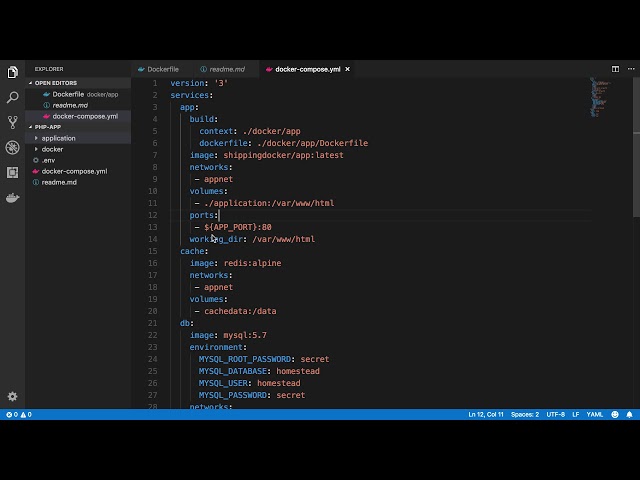Click 'MYSQL_ROOT_PASSWORD' key
The width and height of the screenshot is (640, 480).
(245, 359)
